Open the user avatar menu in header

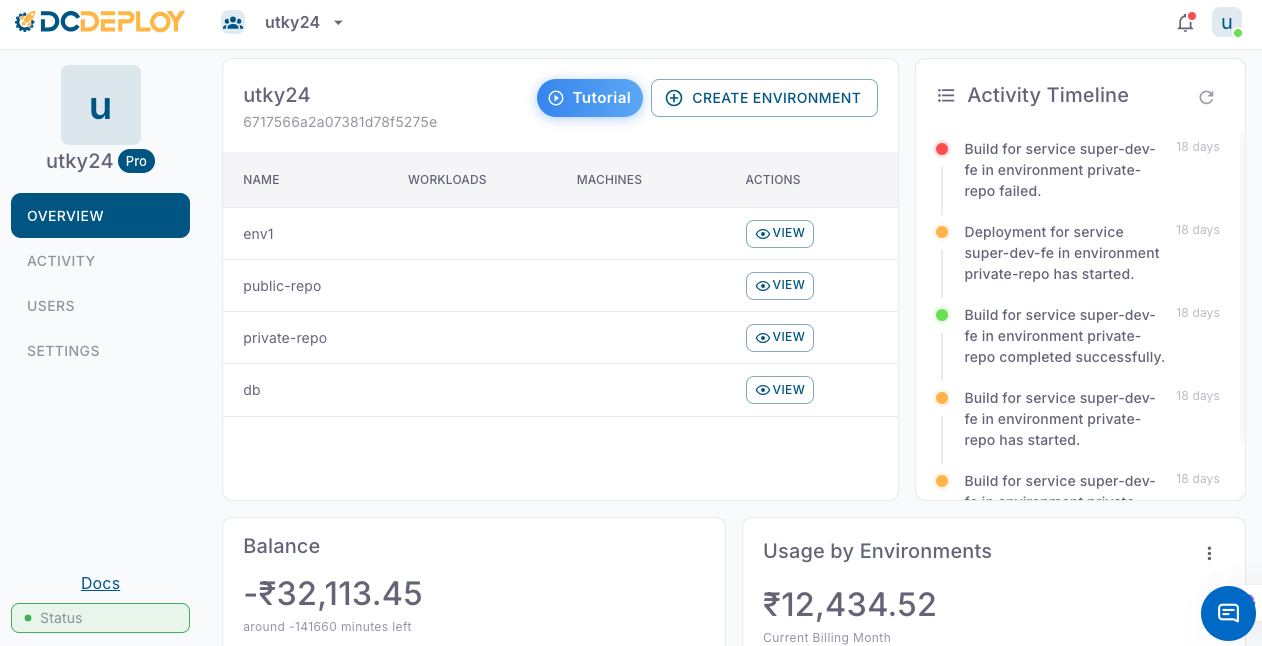1226,22
